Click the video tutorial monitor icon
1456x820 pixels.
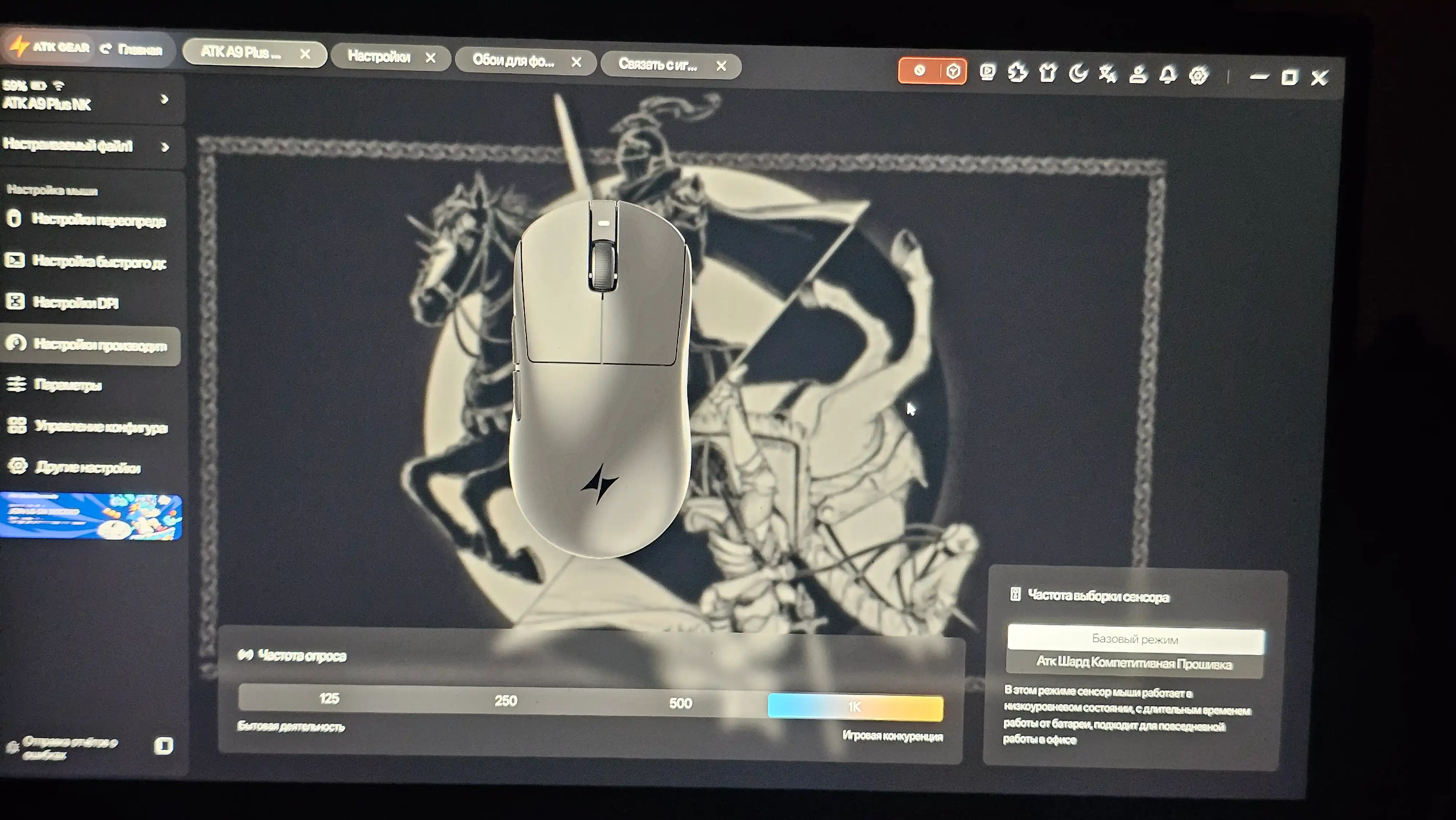click(x=988, y=72)
